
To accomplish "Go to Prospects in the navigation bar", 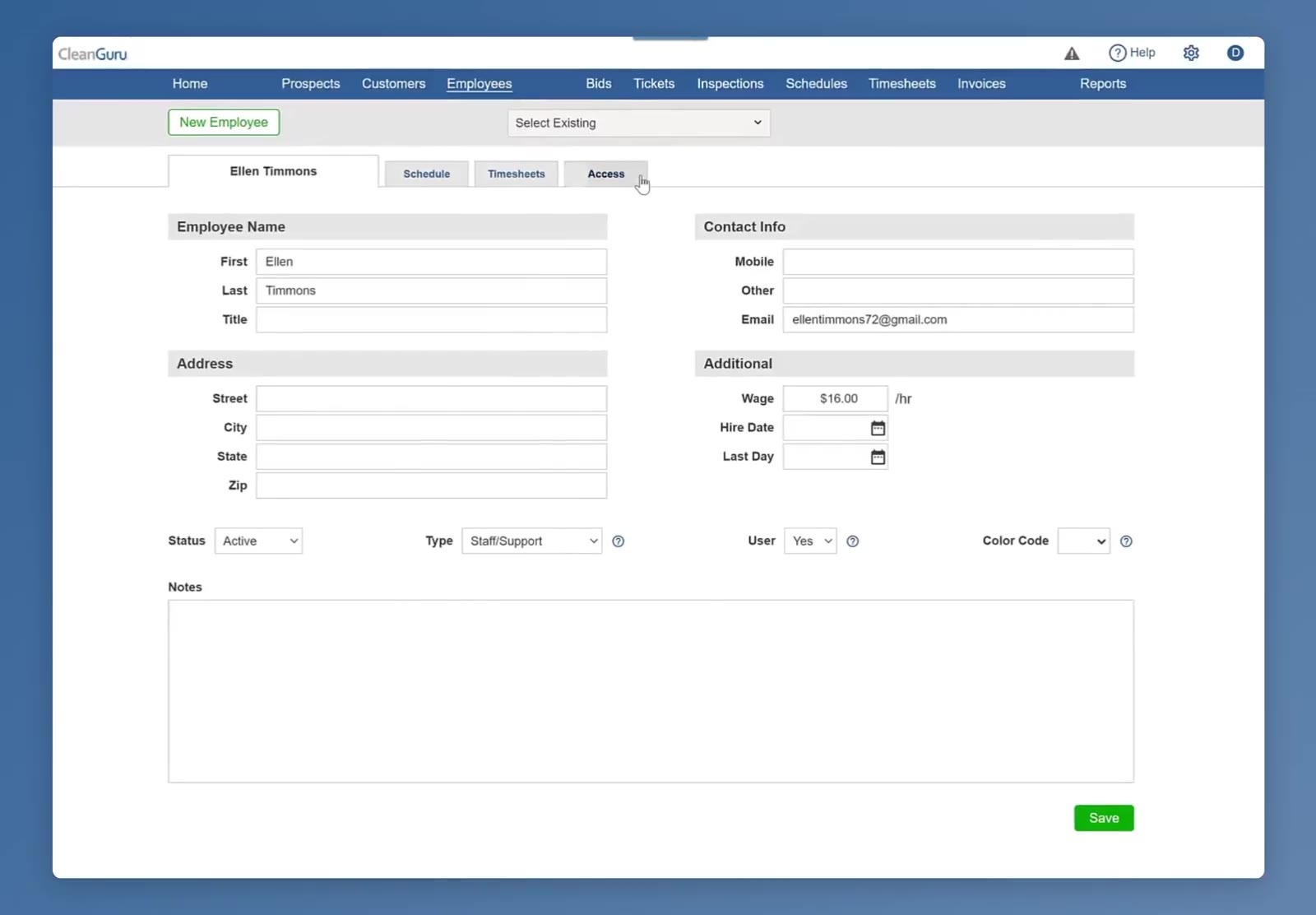I will point(310,84).
